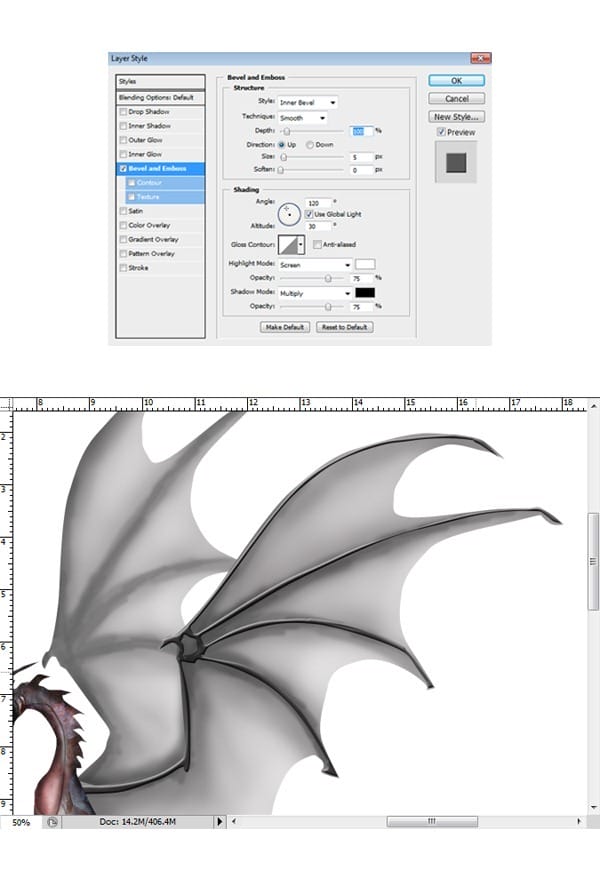Click the Shadow Opacity field (75)
This screenshot has width=600, height=878.
click(x=362, y=307)
